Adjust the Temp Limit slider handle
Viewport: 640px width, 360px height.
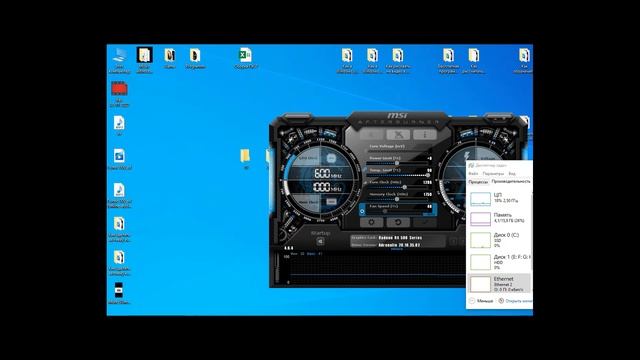pos(427,176)
